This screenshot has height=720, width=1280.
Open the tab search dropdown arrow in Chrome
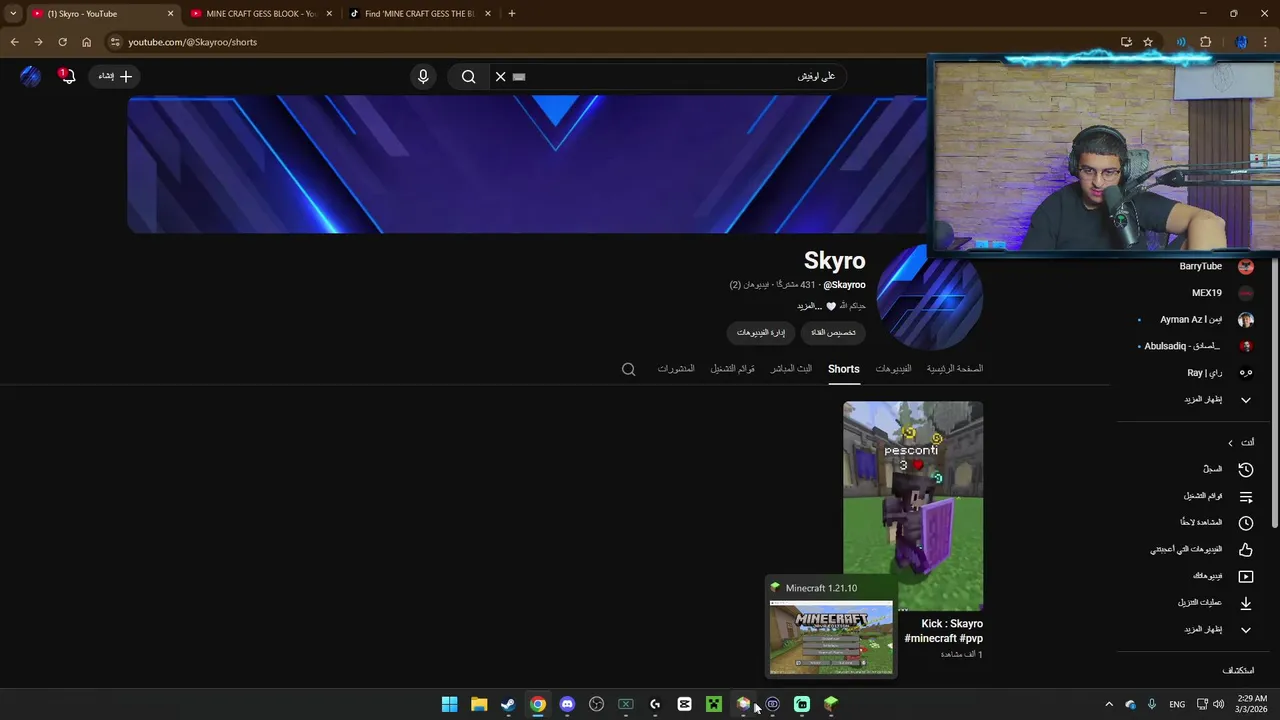(13, 14)
